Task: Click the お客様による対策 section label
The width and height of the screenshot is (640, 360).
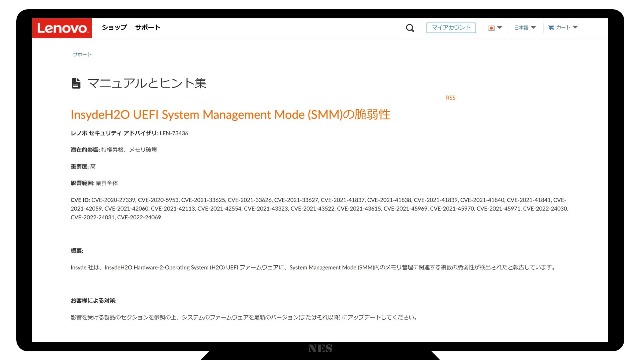Action: click(x=93, y=300)
